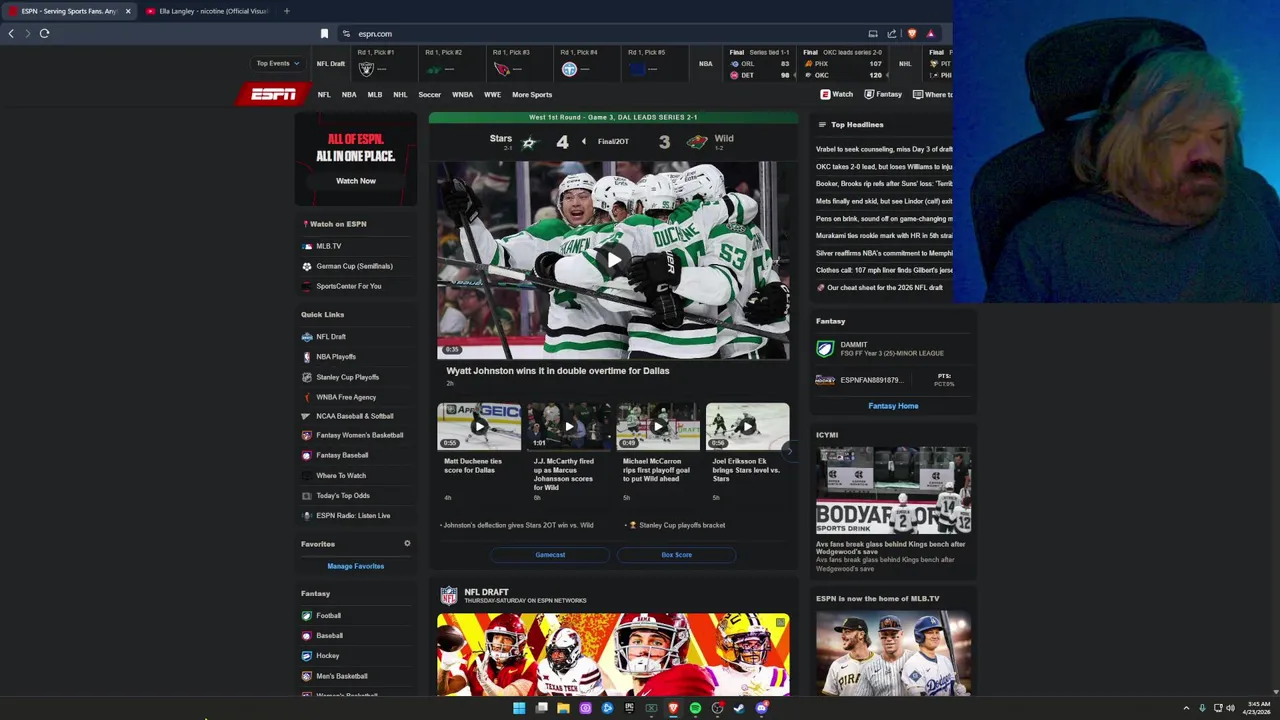Screen dimensions: 1280x720
Task: Click the next arrow on video carousel
Action: [788, 450]
